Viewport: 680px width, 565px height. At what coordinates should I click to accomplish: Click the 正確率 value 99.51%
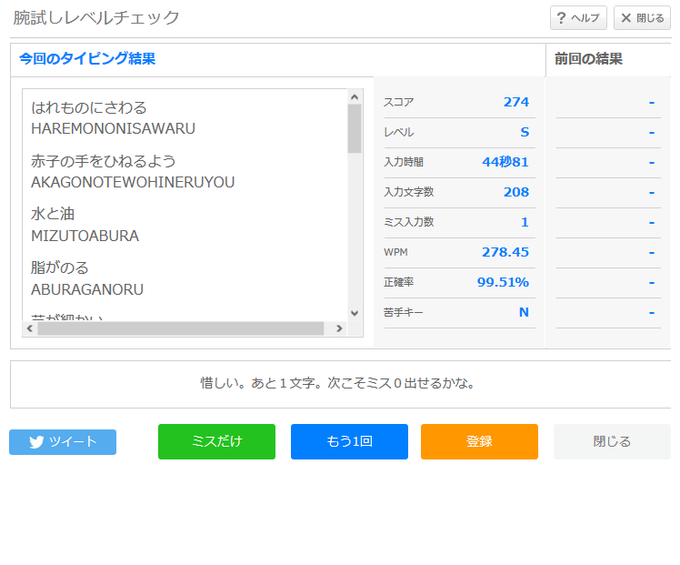click(503, 282)
